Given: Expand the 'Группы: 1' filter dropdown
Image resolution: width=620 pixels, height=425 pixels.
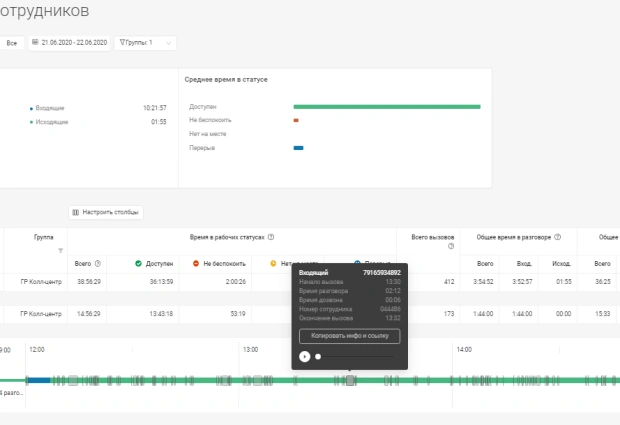Looking at the screenshot, I should pyautogui.click(x=146, y=43).
